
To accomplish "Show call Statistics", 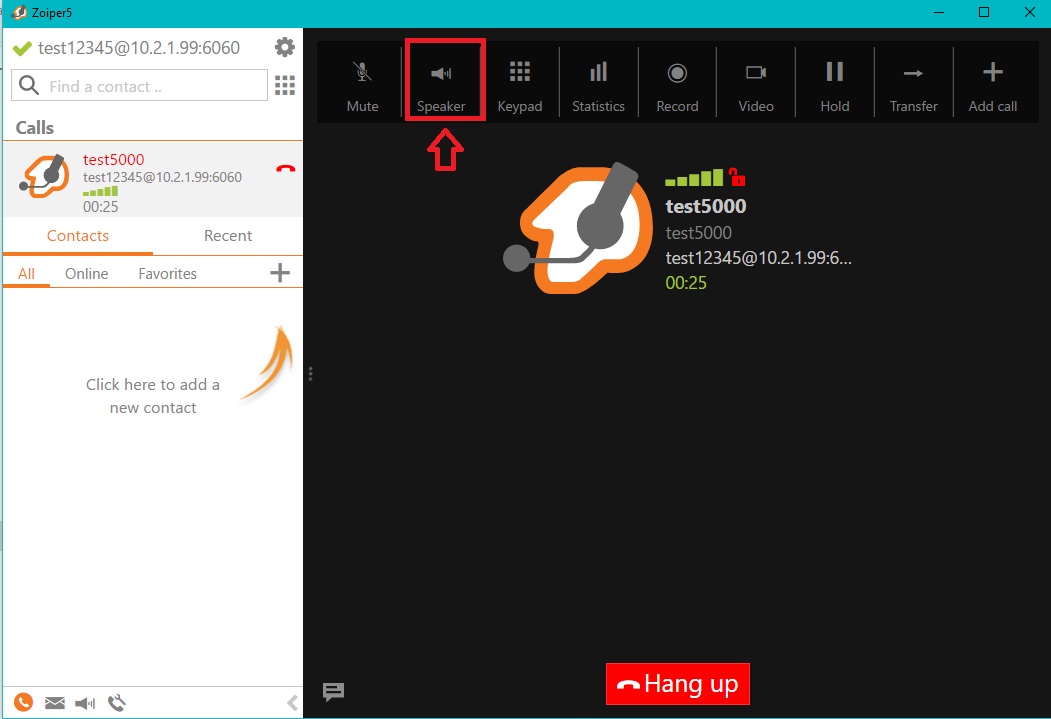I will [x=598, y=85].
